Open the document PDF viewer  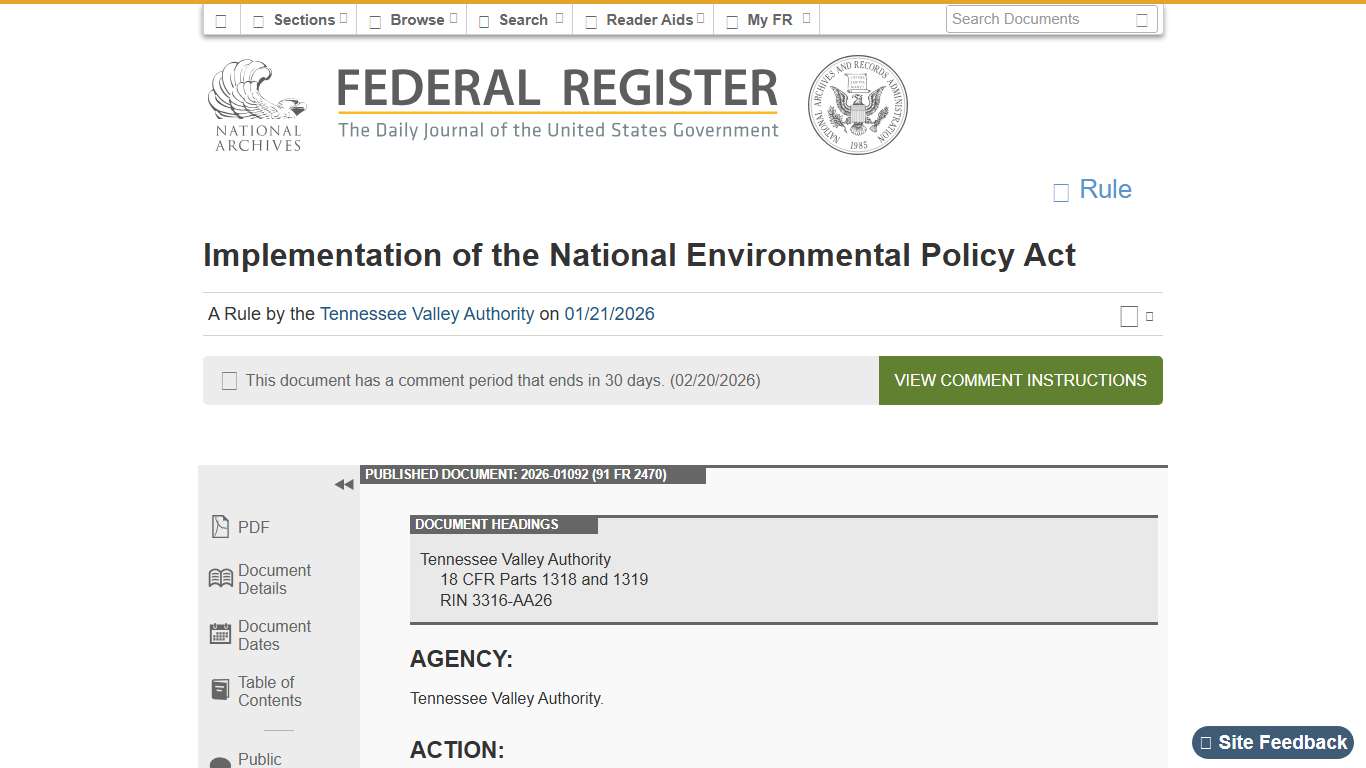click(240, 527)
